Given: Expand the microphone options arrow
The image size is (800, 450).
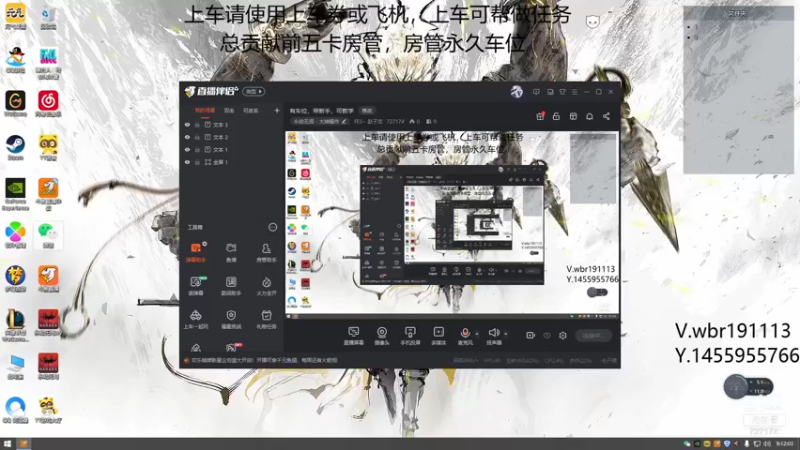Looking at the screenshot, I should click(477, 334).
